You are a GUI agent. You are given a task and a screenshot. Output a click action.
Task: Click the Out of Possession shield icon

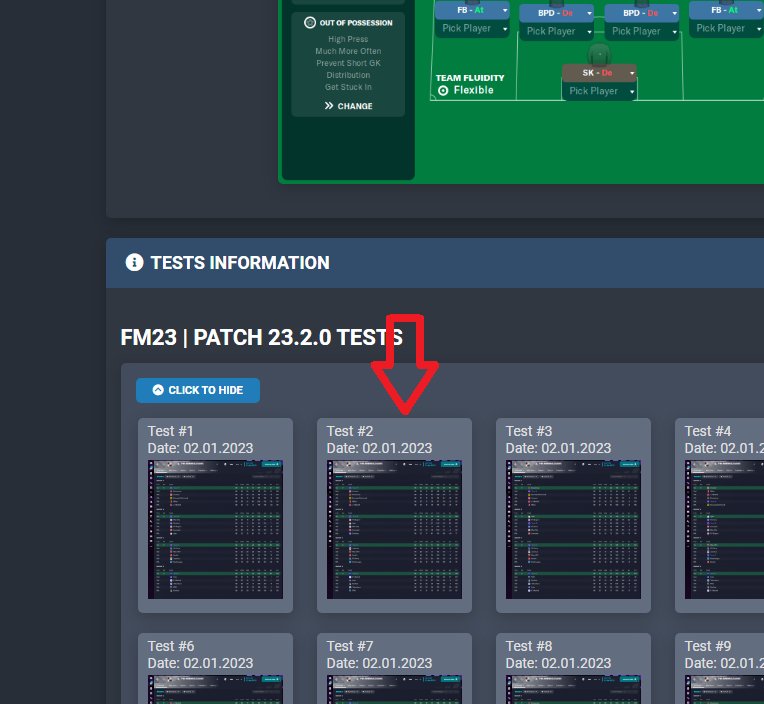[x=309, y=22]
